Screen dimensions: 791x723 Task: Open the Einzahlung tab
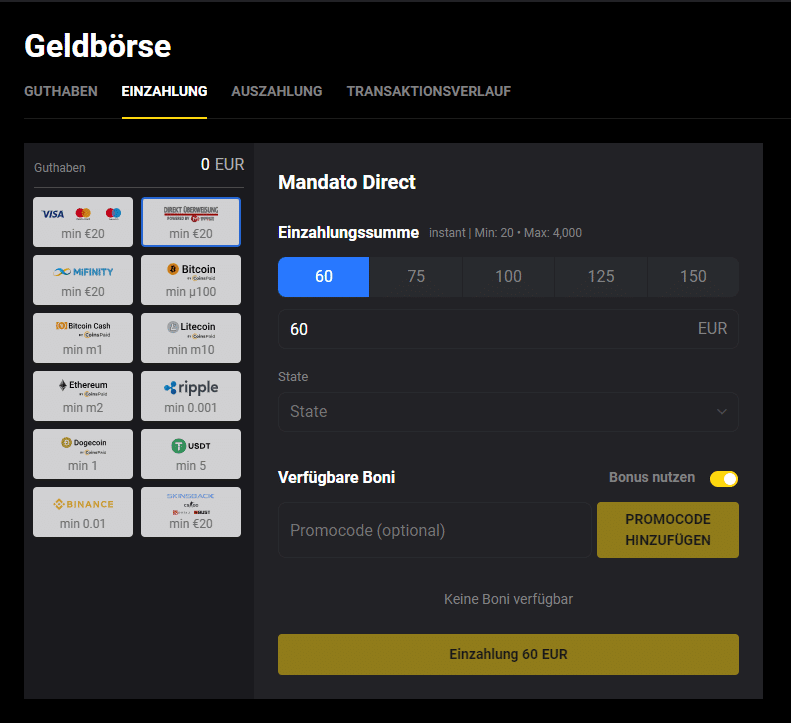[164, 91]
